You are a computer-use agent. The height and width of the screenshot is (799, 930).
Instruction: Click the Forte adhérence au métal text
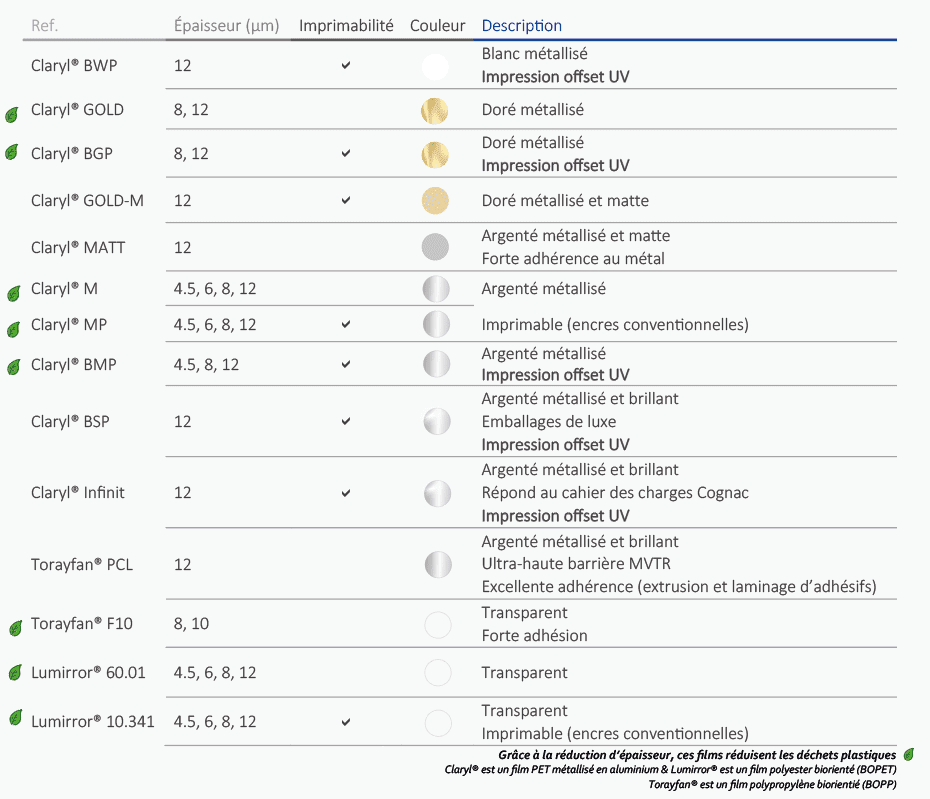tap(573, 259)
